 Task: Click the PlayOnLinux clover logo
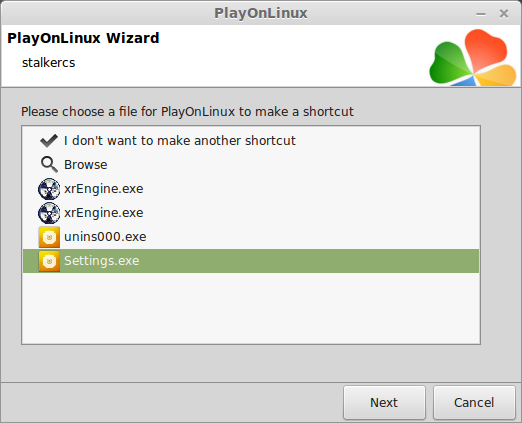[x=473, y=57]
